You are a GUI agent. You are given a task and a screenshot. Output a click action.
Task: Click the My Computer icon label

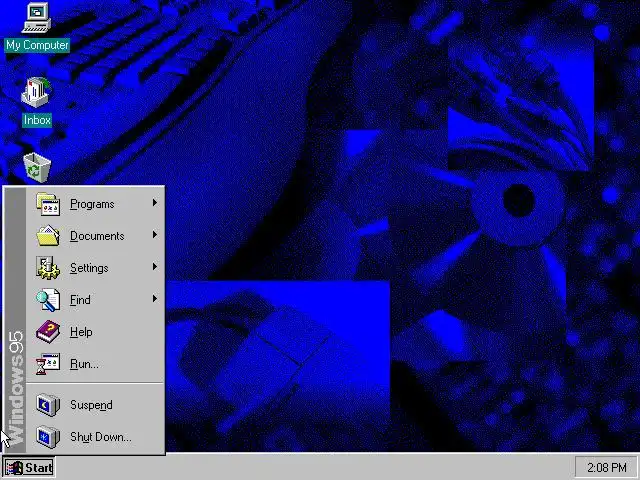pos(37,45)
